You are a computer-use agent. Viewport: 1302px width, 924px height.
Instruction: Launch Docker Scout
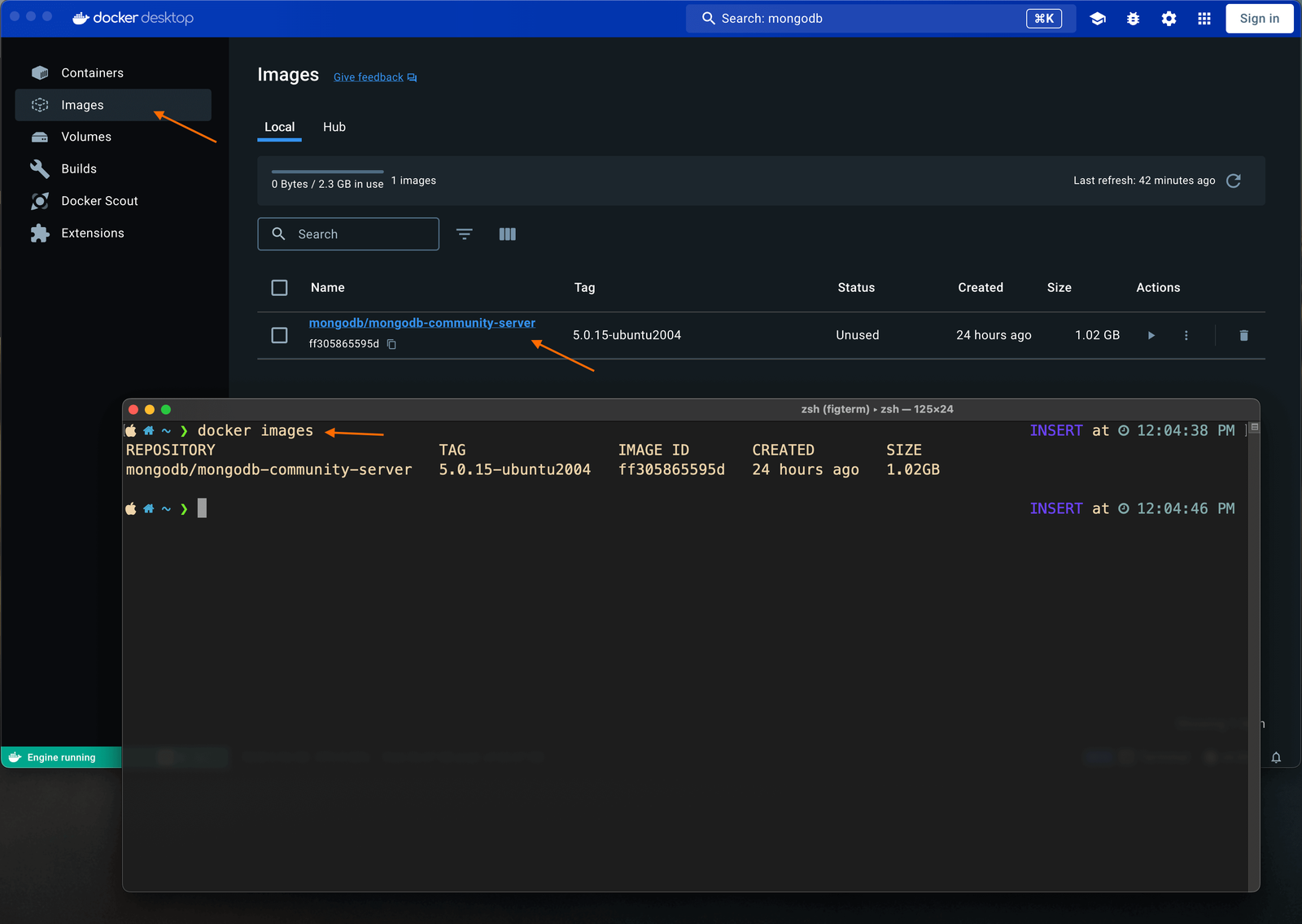click(x=99, y=201)
